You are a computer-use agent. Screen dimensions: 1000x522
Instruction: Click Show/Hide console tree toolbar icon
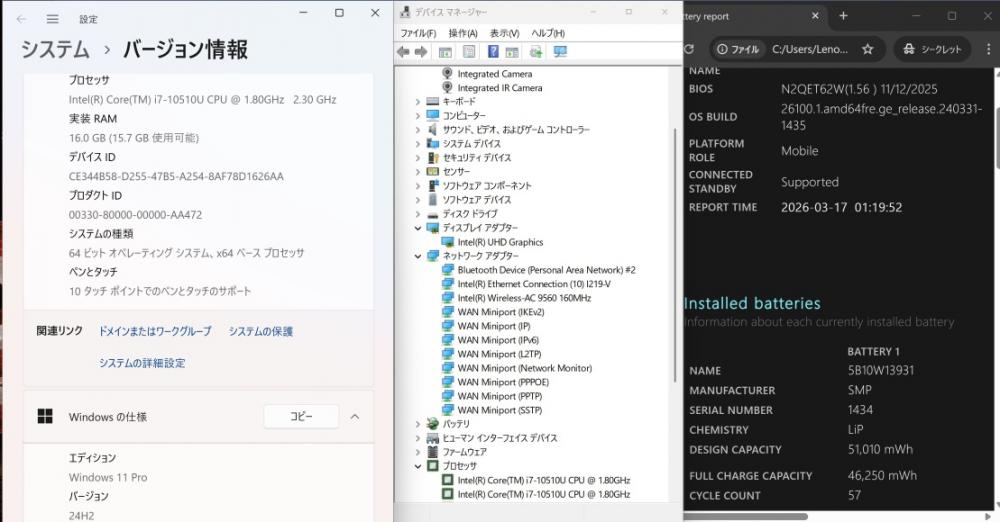445,52
